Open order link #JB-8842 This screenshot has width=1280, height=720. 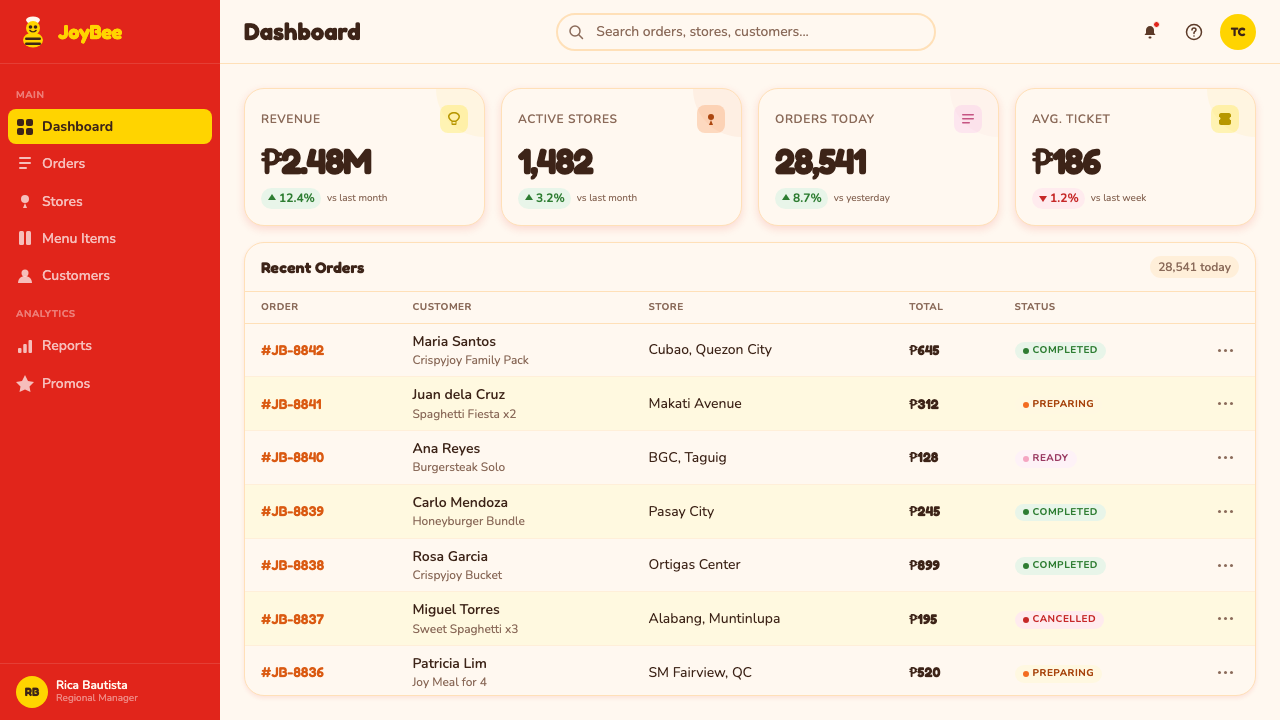pos(292,351)
